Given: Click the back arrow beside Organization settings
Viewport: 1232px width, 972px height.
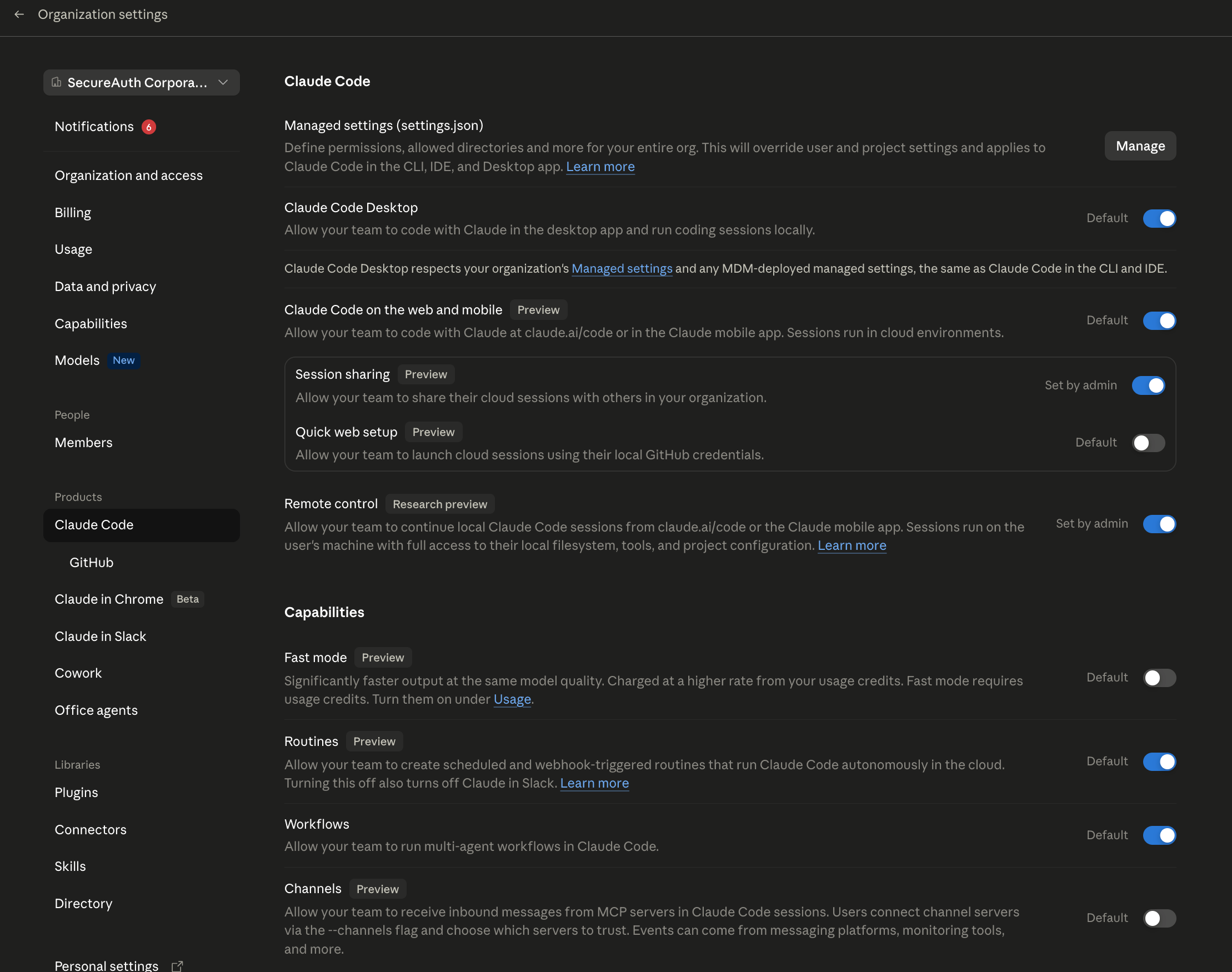Looking at the screenshot, I should (19, 14).
